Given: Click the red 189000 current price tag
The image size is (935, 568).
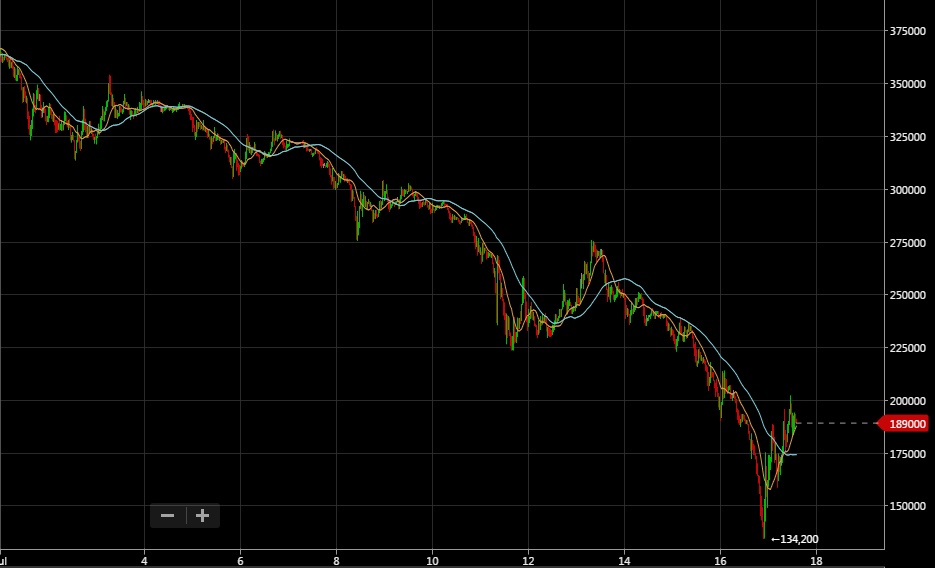Looking at the screenshot, I should [903, 424].
